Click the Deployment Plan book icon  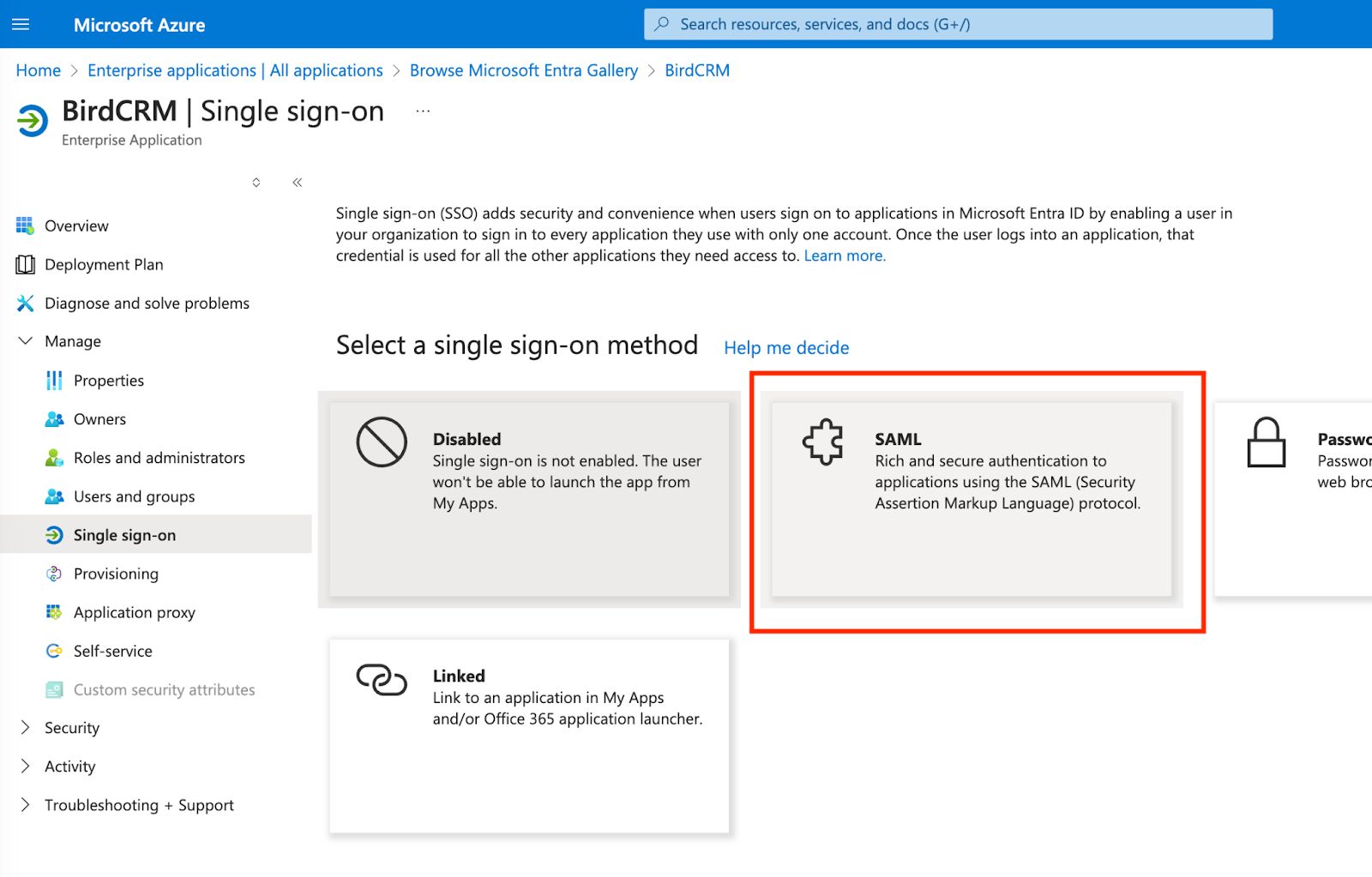25,265
